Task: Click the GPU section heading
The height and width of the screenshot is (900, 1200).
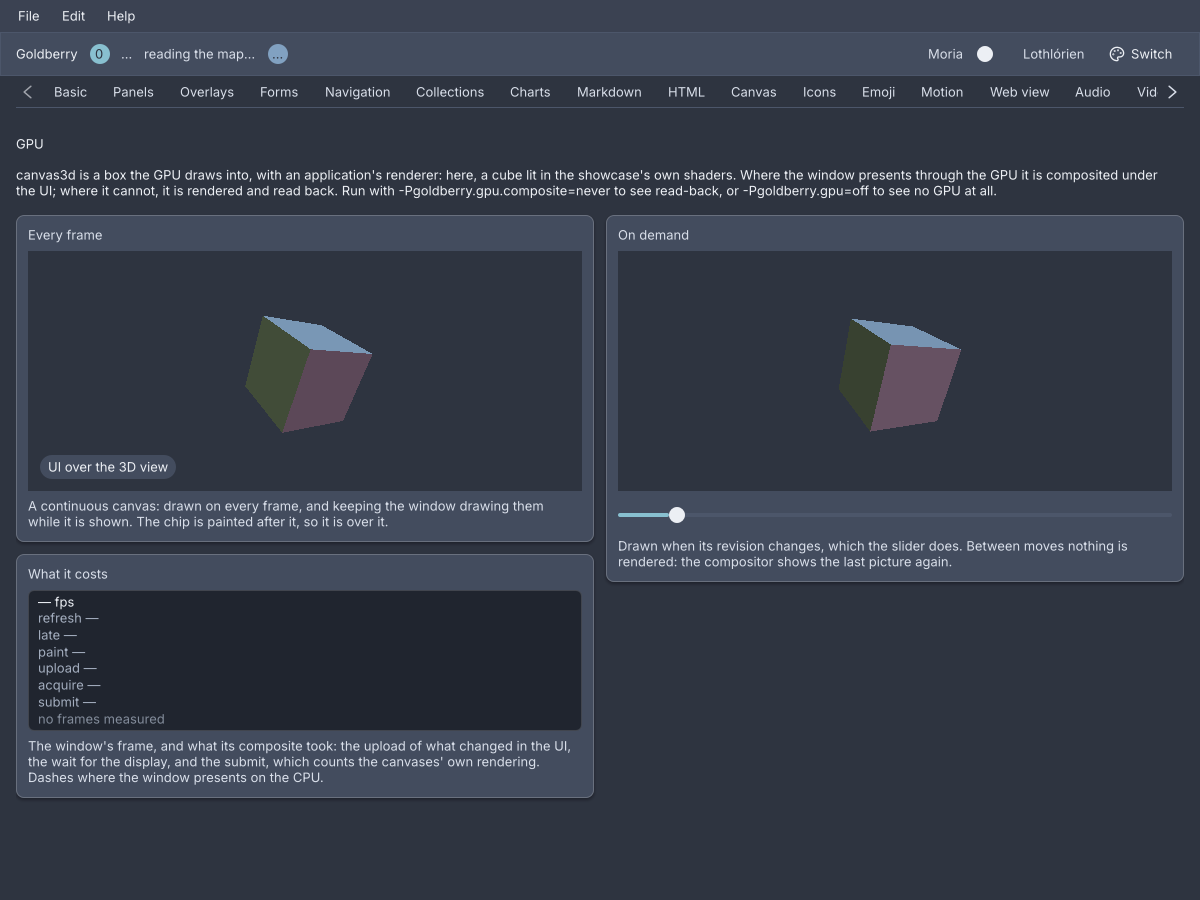Action: [30, 144]
